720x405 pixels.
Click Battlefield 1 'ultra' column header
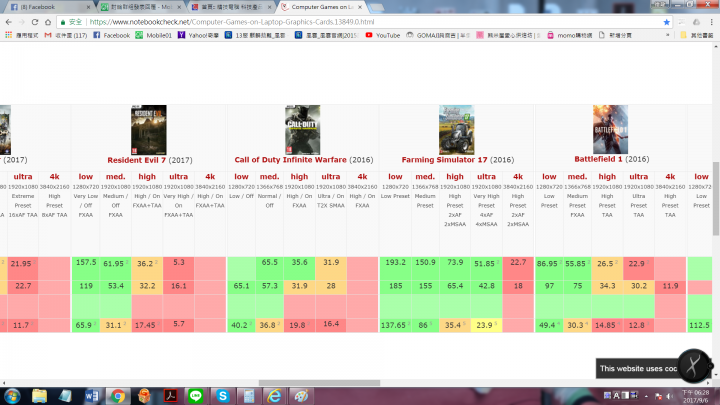(x=638, y=177)
